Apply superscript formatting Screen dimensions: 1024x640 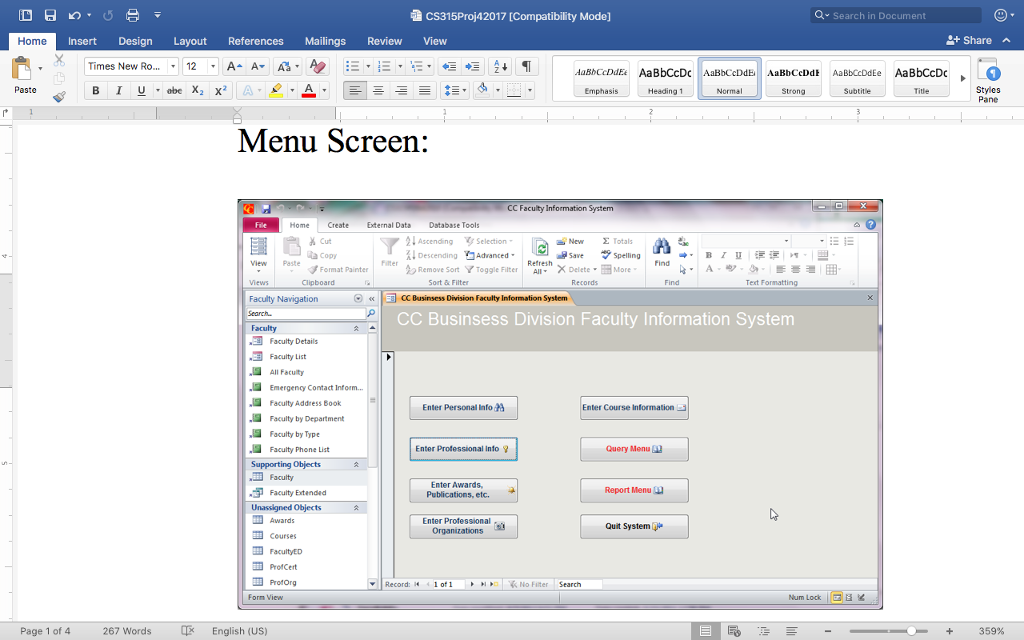tap(219, 92)
